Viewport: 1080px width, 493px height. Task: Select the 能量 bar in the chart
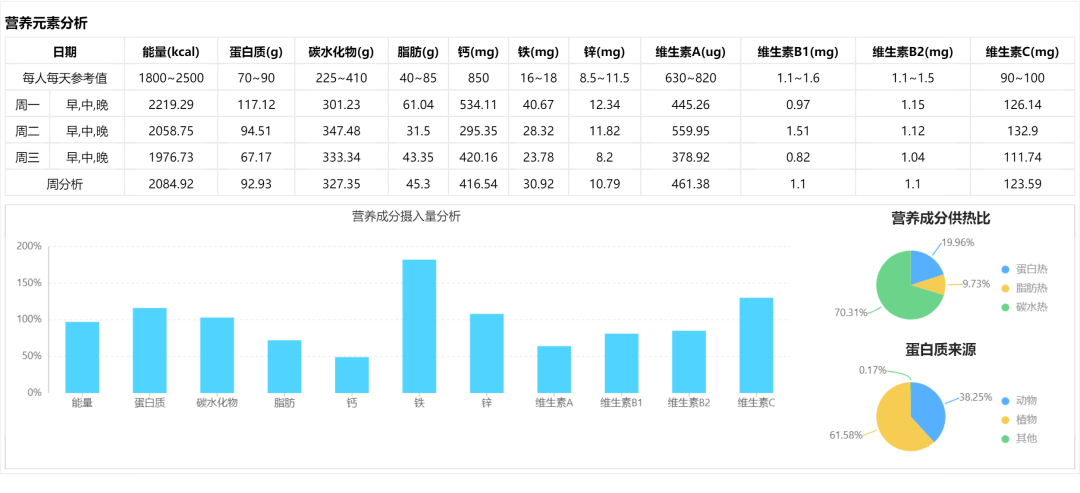tap(82, 357)
